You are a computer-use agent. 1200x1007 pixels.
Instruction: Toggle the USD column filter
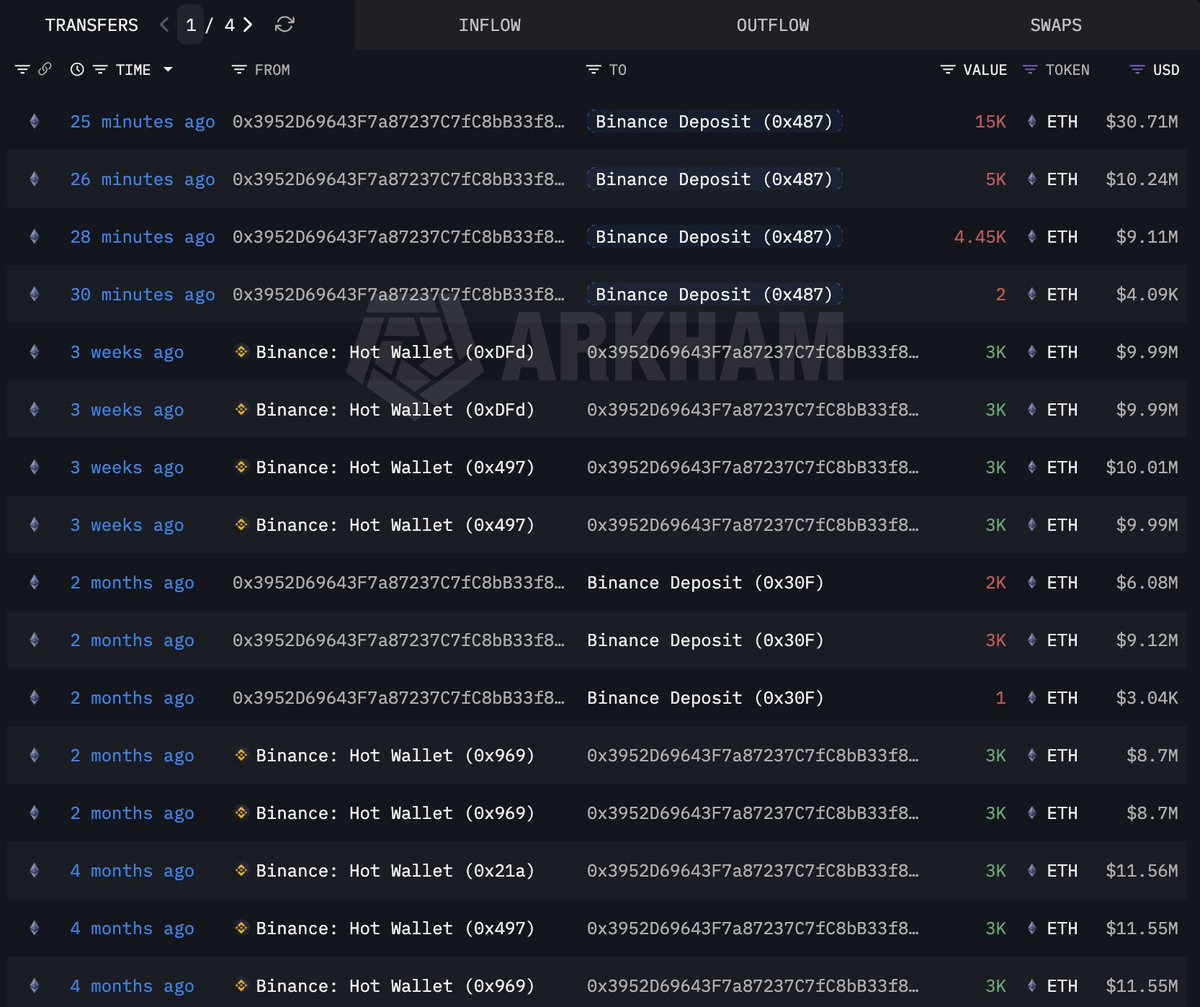pyautogui.click(x=1137, y=70)
